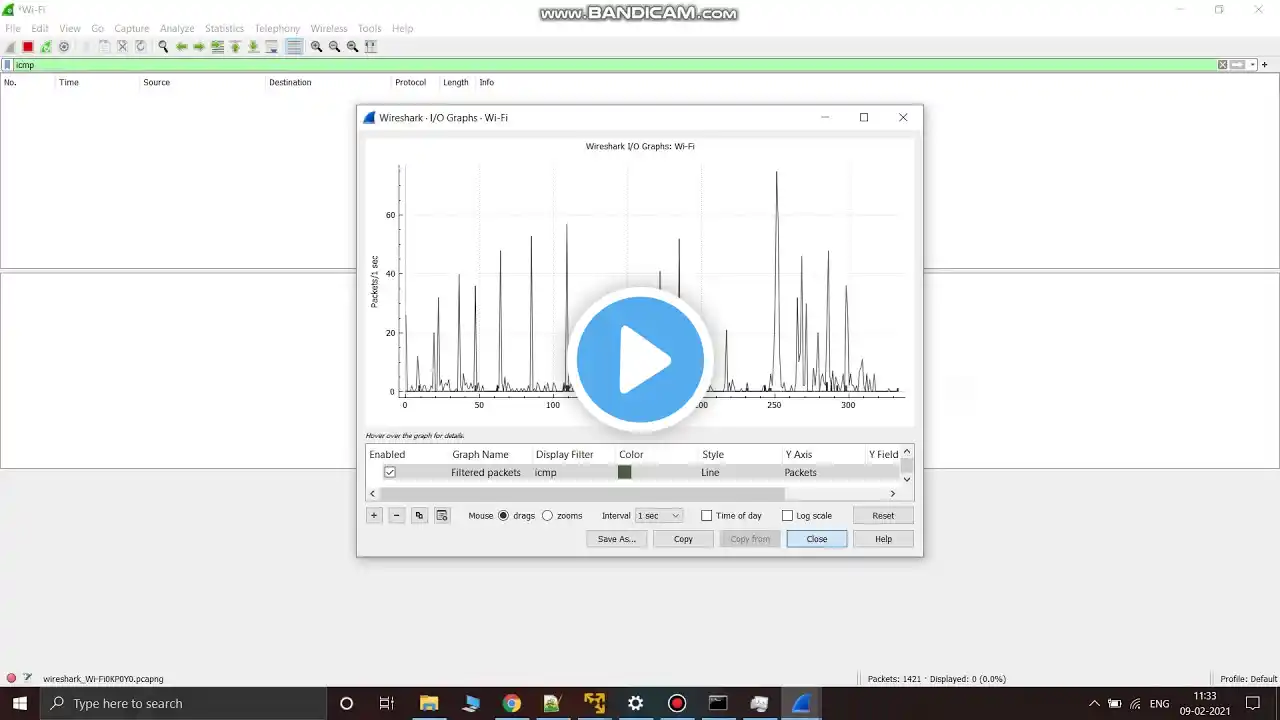Click the Go to specified packet icon

pos(217,47)
